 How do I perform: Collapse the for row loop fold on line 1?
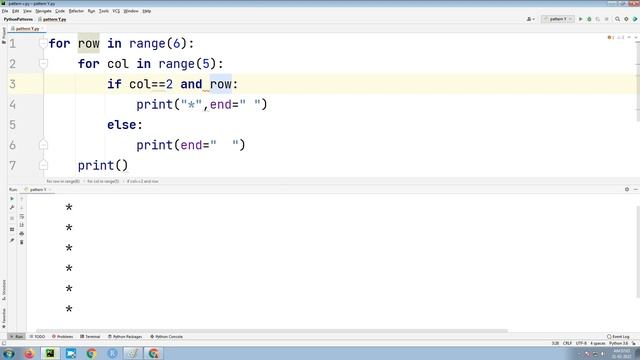tap(43, 43)
